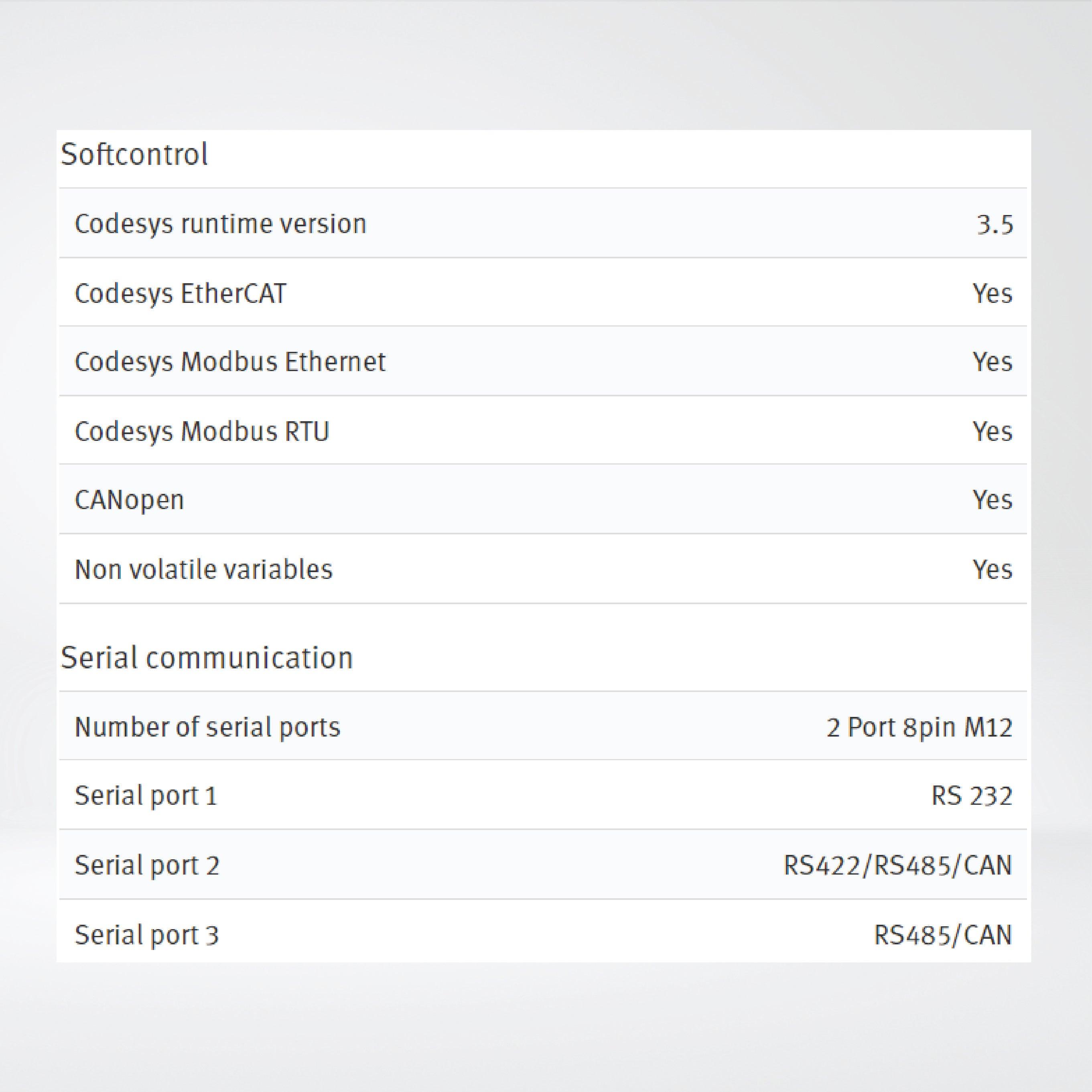Click the Yes value for Modbus Ethernet

pos(992,362)
